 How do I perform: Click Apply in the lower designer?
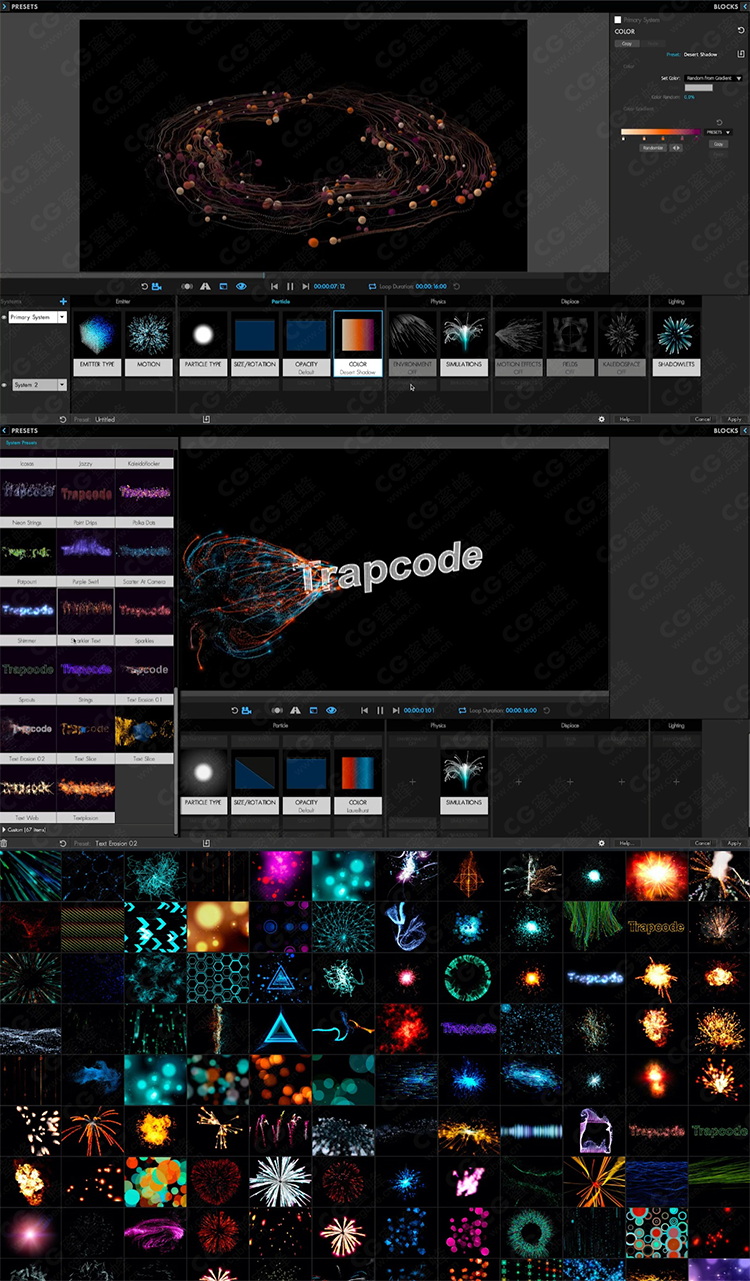[734, 843]
